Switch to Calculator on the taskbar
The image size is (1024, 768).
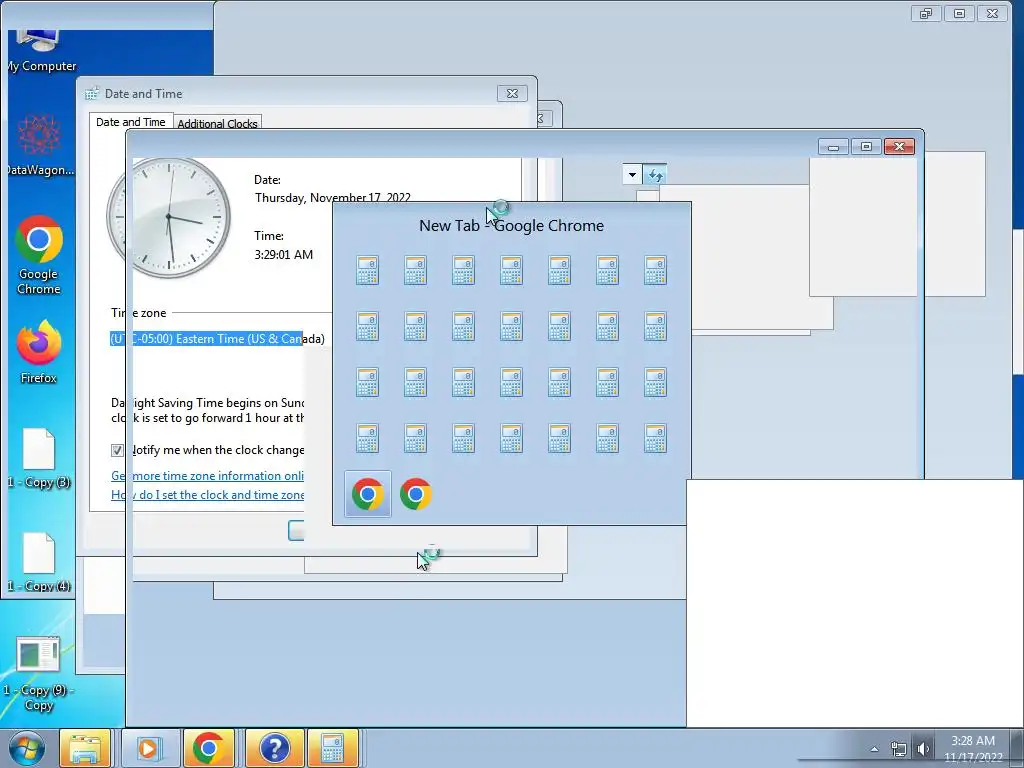pyautogui.click(x=333, y=748)
